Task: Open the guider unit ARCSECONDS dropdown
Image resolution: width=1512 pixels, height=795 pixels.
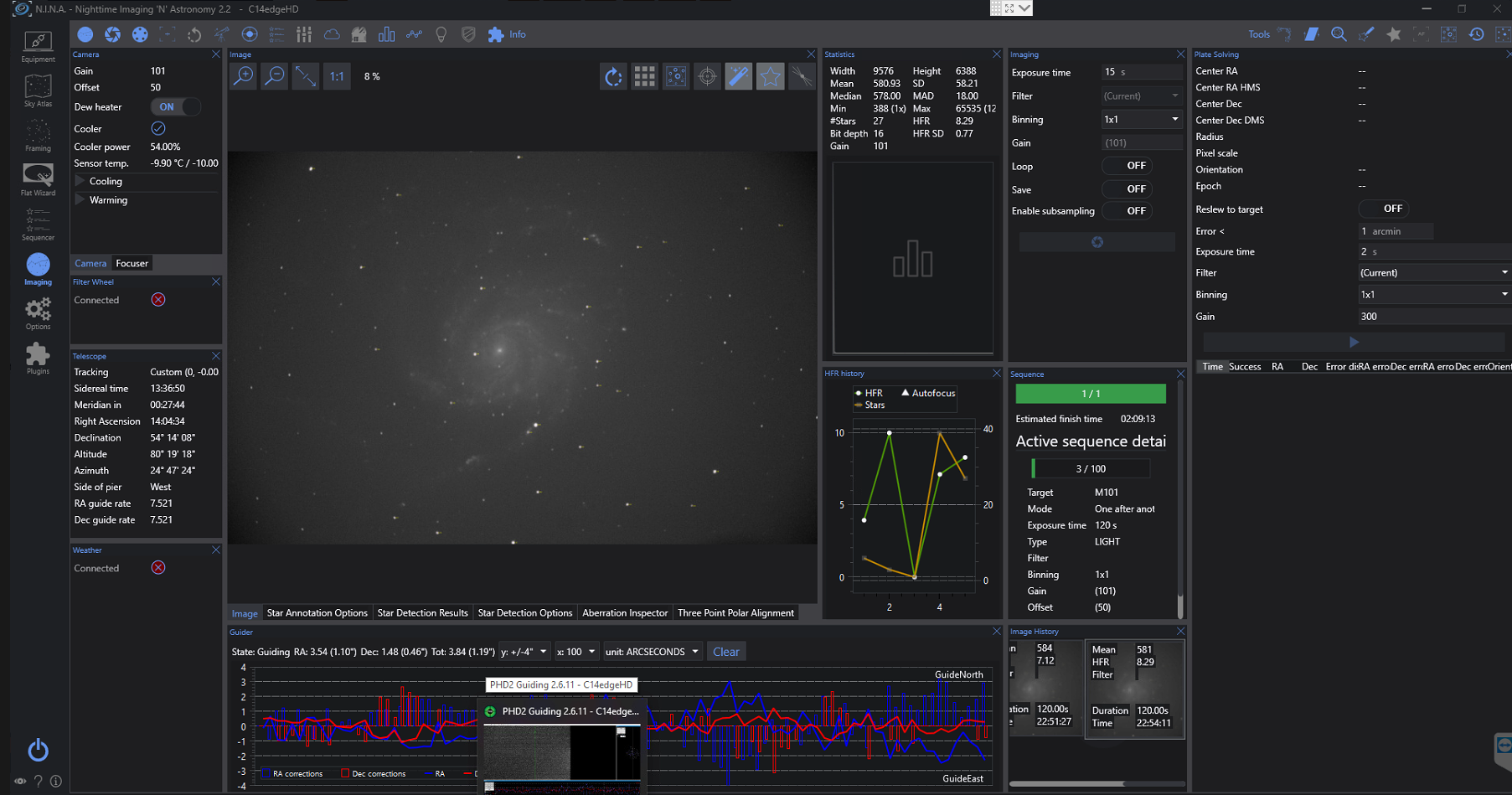Action: (x=652, y=652)
